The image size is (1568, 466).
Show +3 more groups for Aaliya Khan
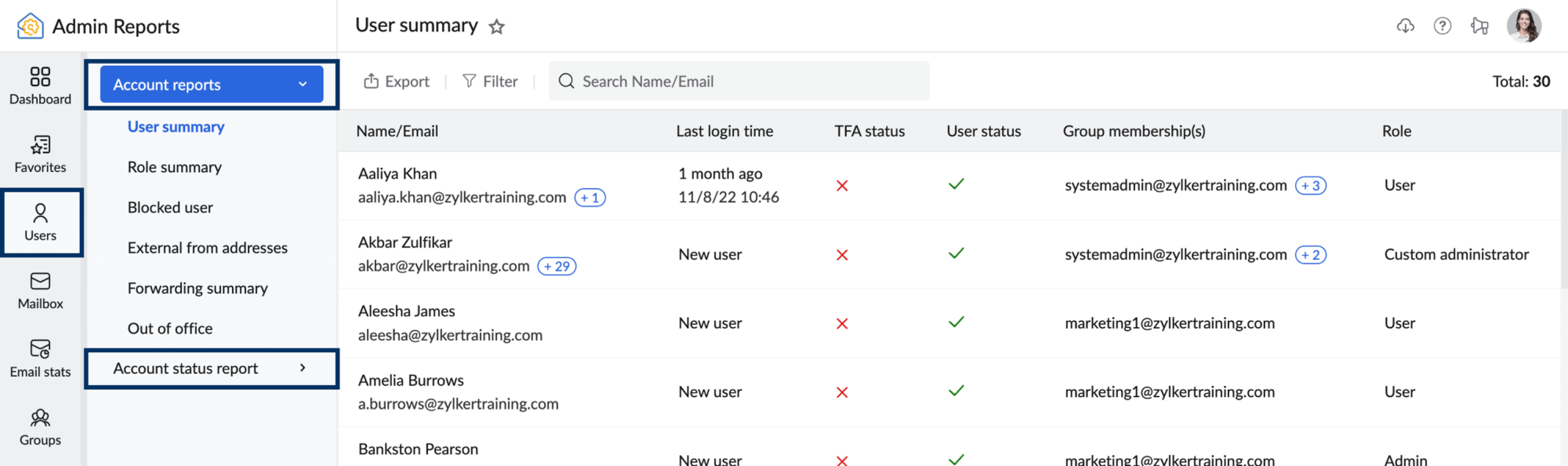click(x=1310, y=185)
